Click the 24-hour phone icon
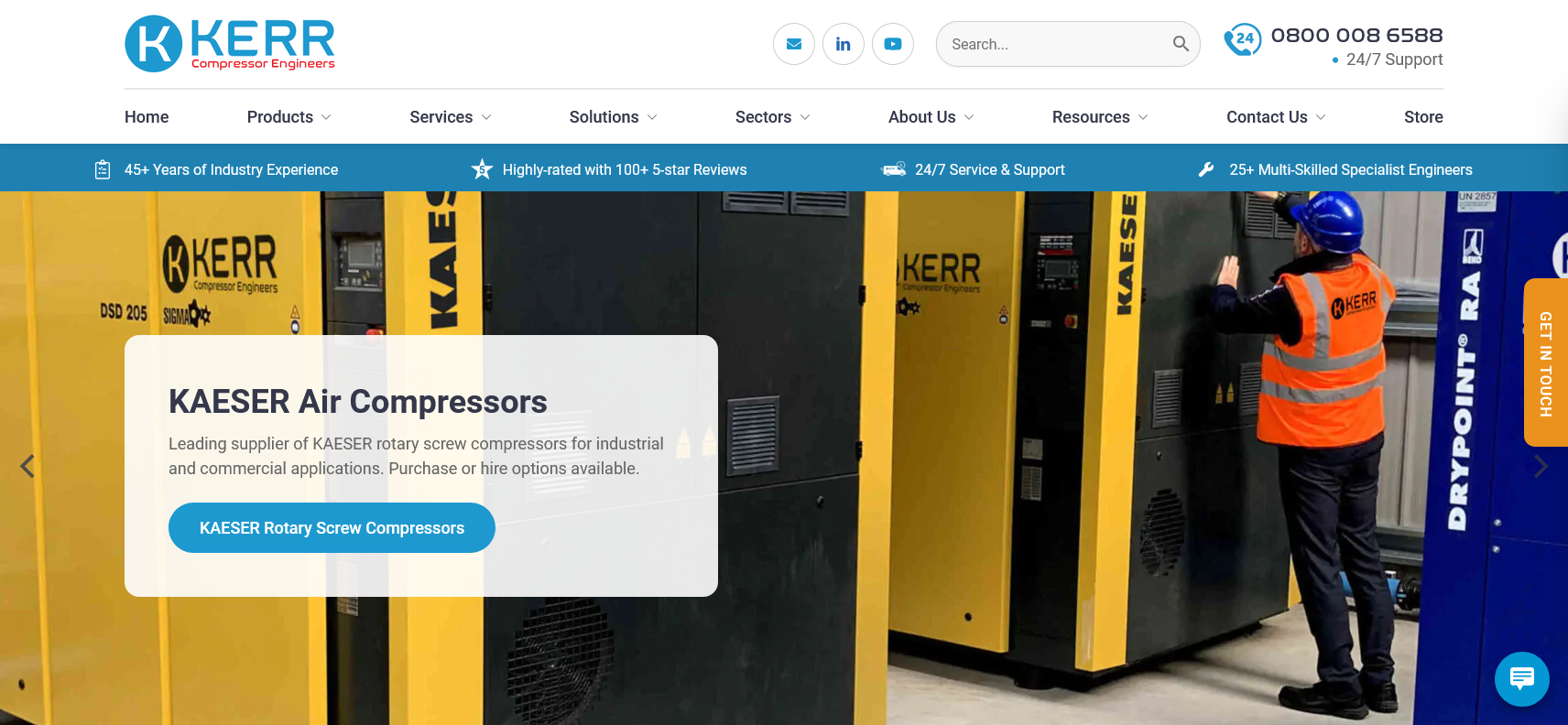The width and height of the screenshot is (1568, 725). (1243, 39)
